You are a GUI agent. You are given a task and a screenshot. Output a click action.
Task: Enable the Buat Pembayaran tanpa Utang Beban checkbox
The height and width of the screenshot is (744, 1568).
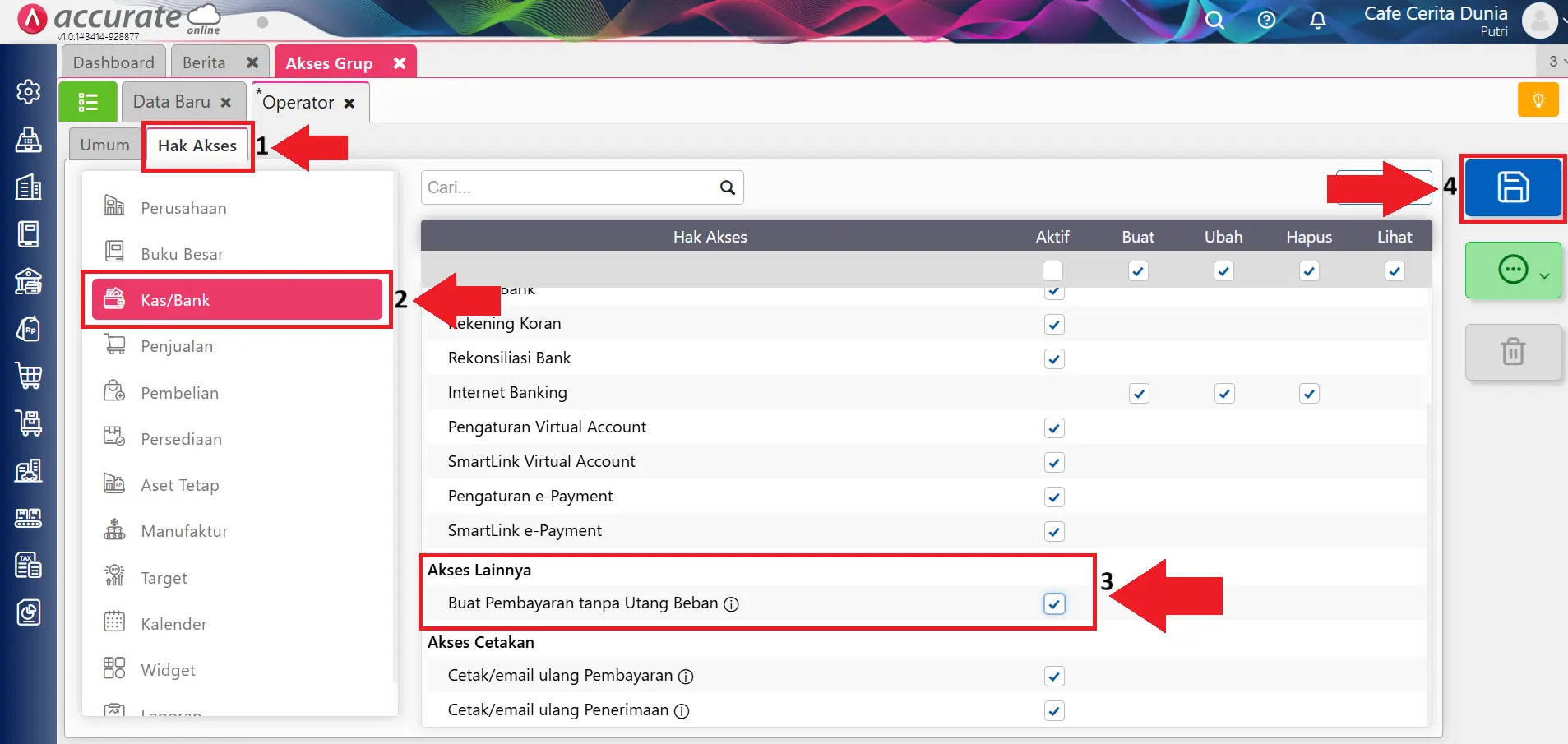(1053, 603)
